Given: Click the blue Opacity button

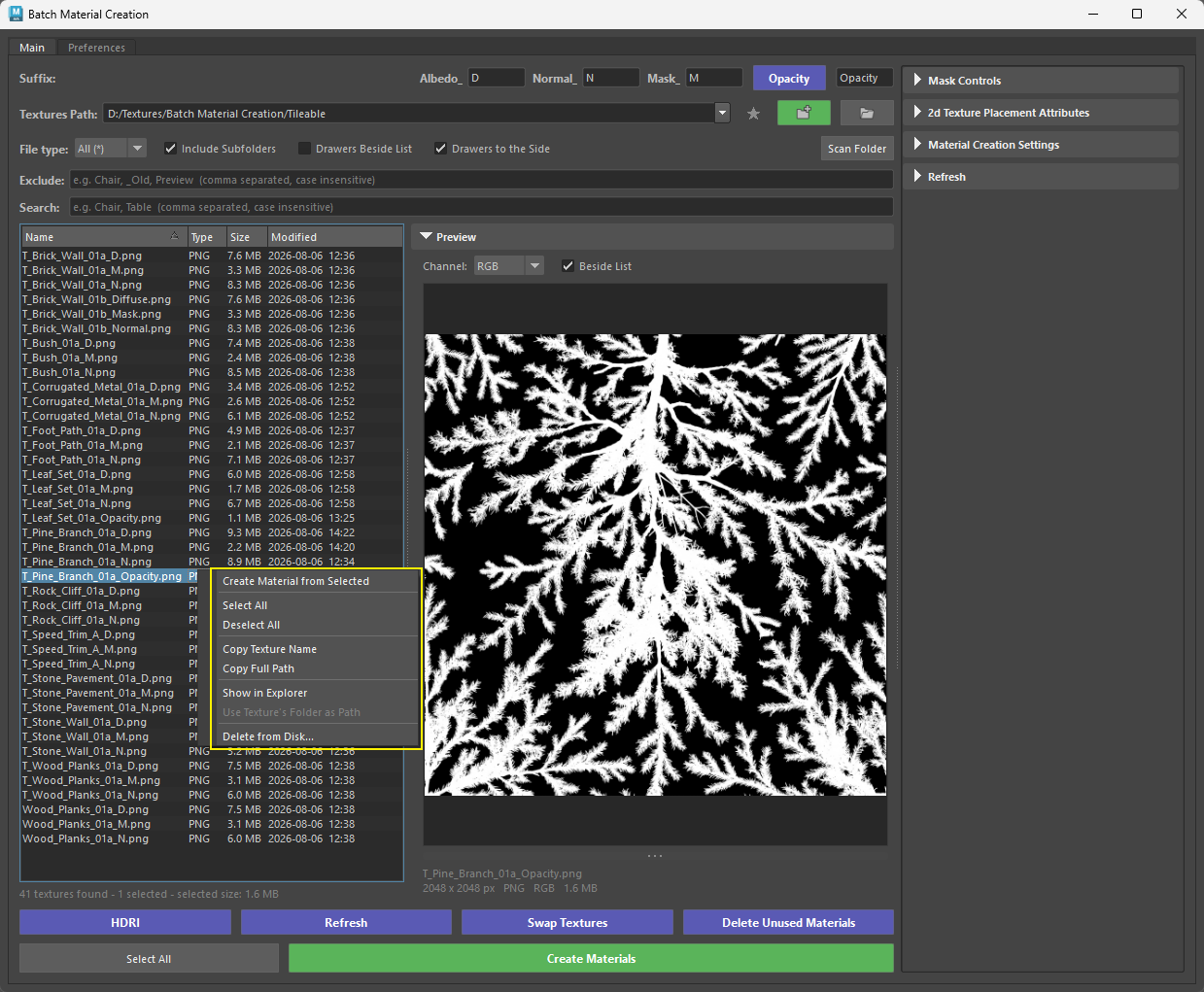Looking at the screenshot, I should coord(789,79).
